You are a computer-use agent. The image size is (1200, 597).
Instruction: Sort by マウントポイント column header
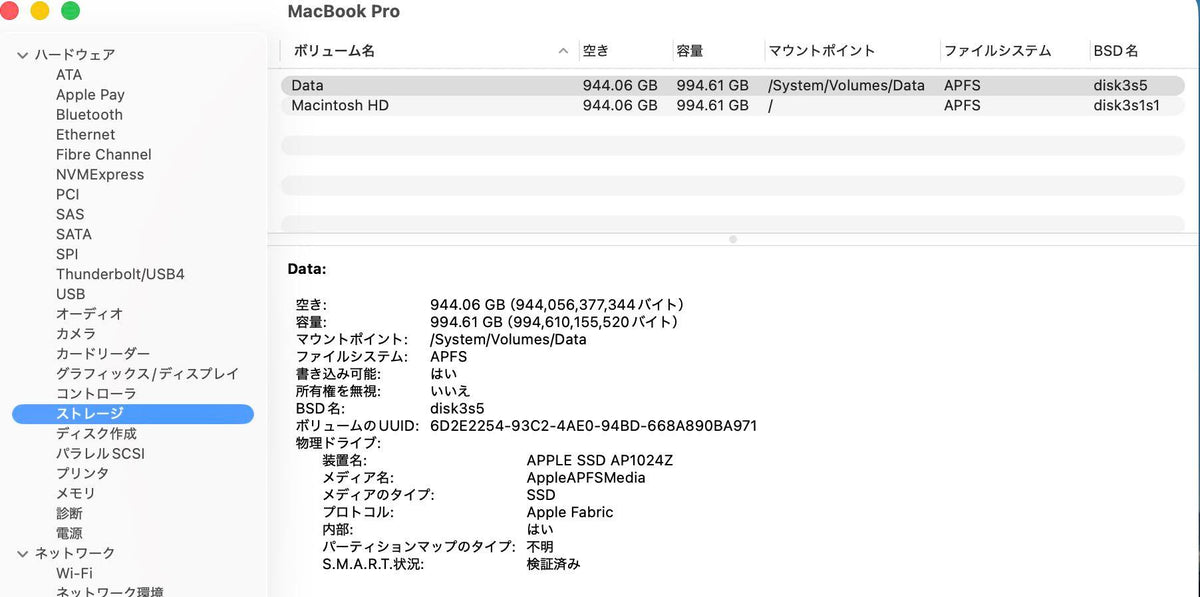tap(821, 51)
